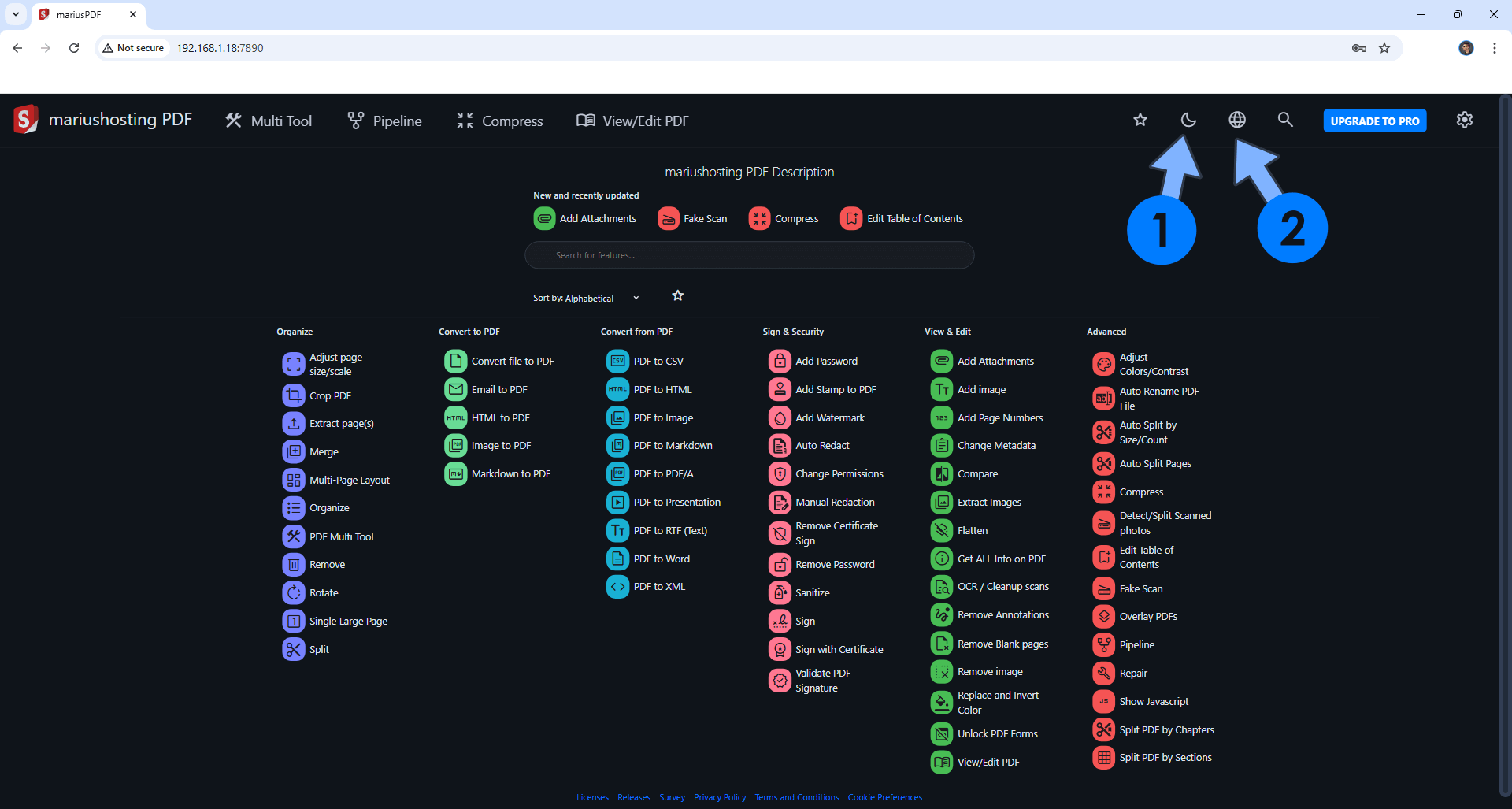Open Edit Table of Contents in recently updated
The height and width of the screenshot is (809, 1512).
pyautogui.click(x=902, y=218)
